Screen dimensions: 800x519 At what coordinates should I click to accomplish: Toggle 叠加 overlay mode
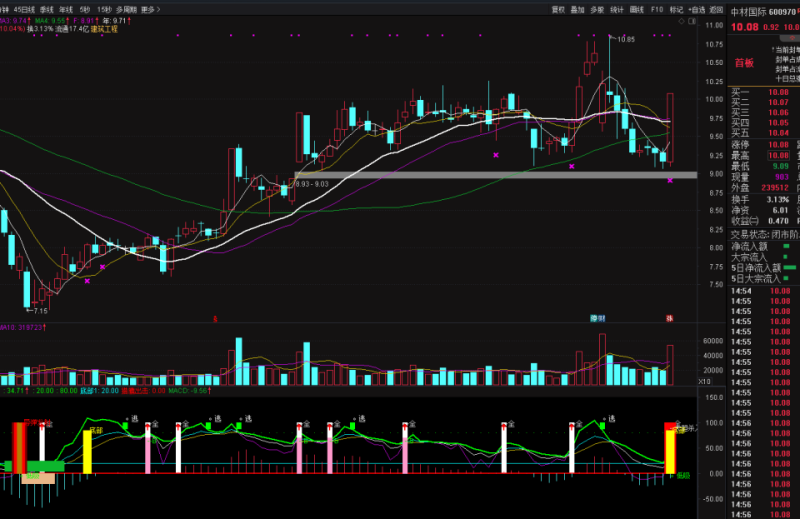click(578, 9)
